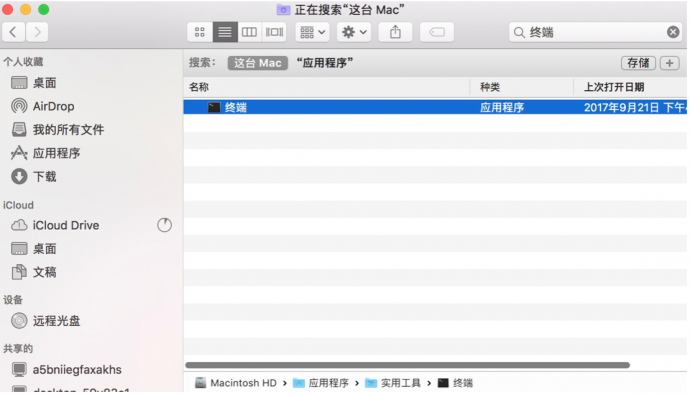Minimize the window with yellow button
Viewport: 690px width, 395px height.
point(26,9)
